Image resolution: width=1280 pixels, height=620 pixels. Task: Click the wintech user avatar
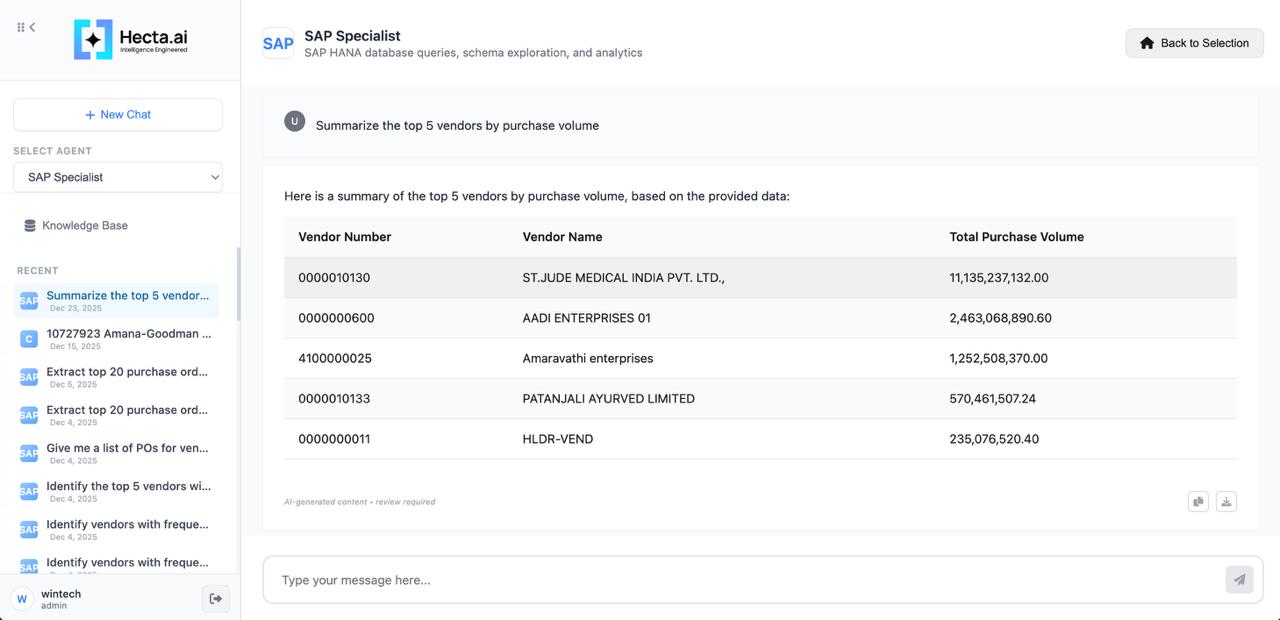pyautogui.click(x=22, y=598)
